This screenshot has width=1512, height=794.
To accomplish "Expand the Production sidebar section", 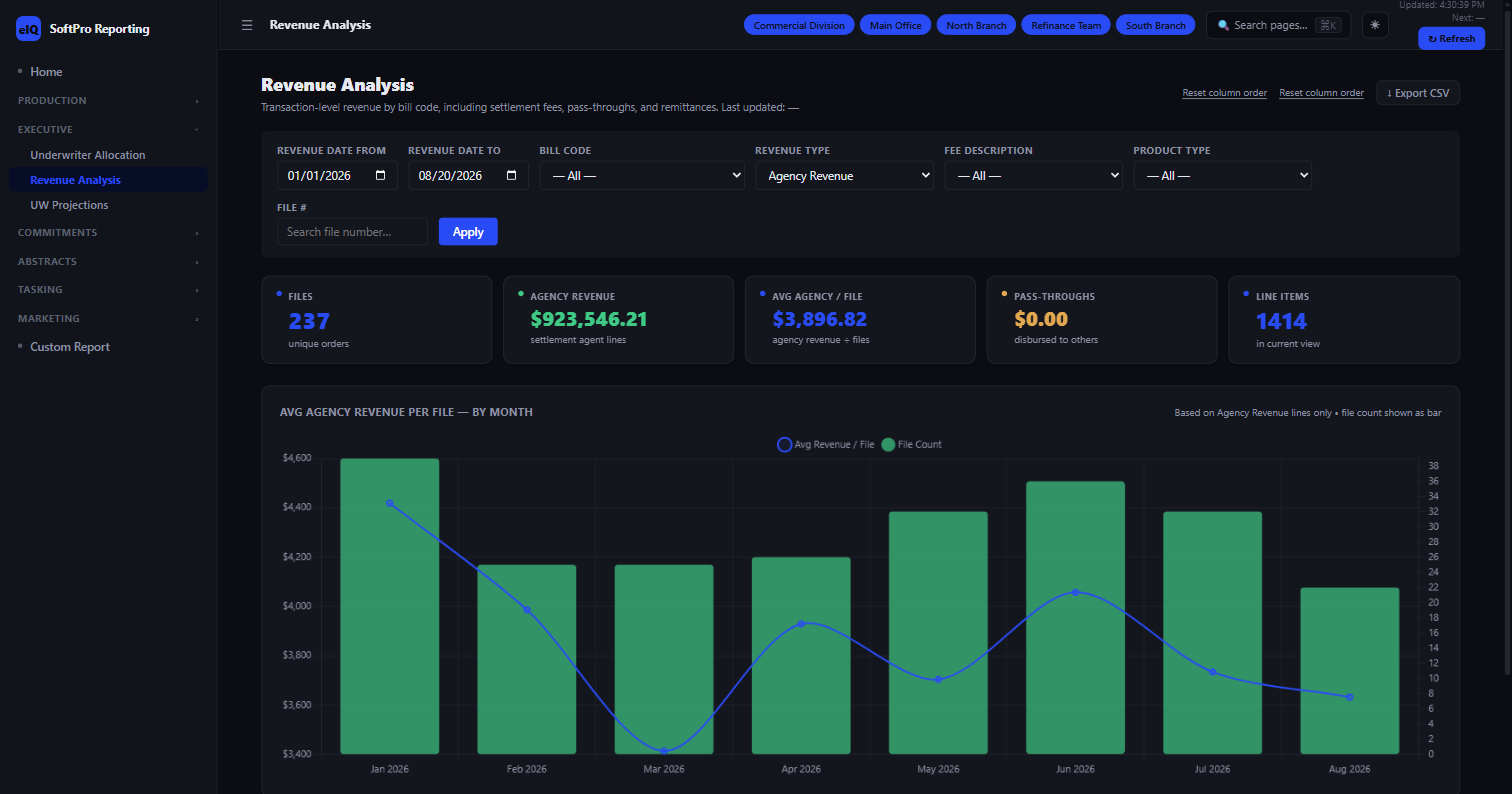I will (x=108, y=101).
